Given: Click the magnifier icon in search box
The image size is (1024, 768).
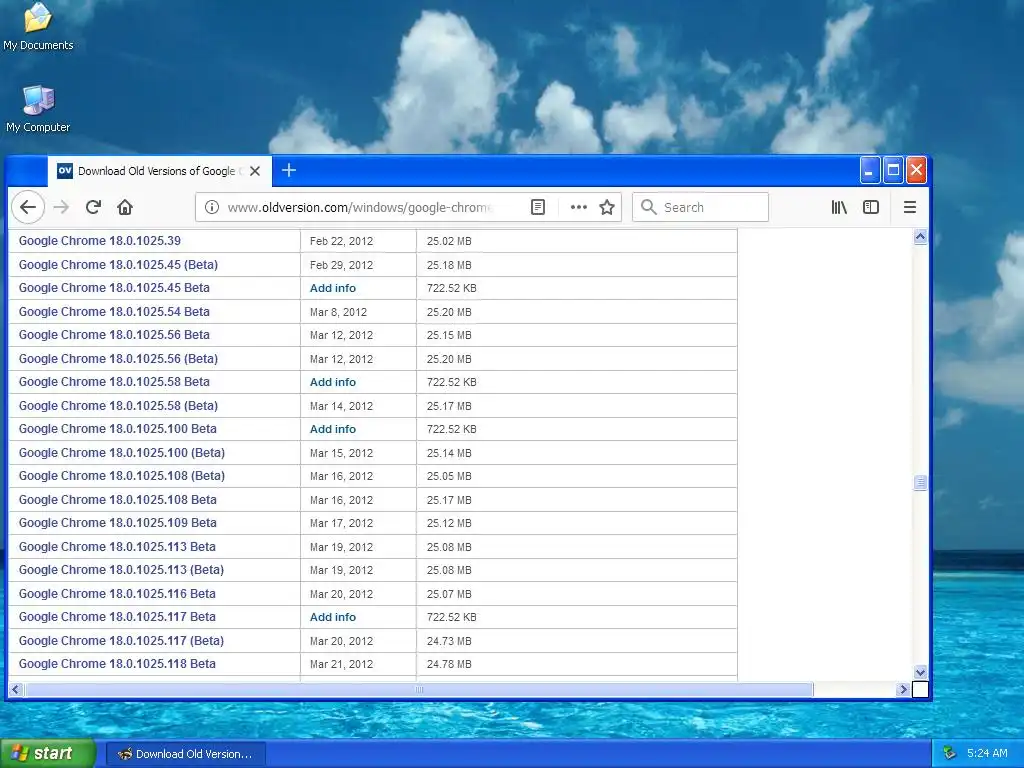Looking at the screenshot, I should coord(648,207).
